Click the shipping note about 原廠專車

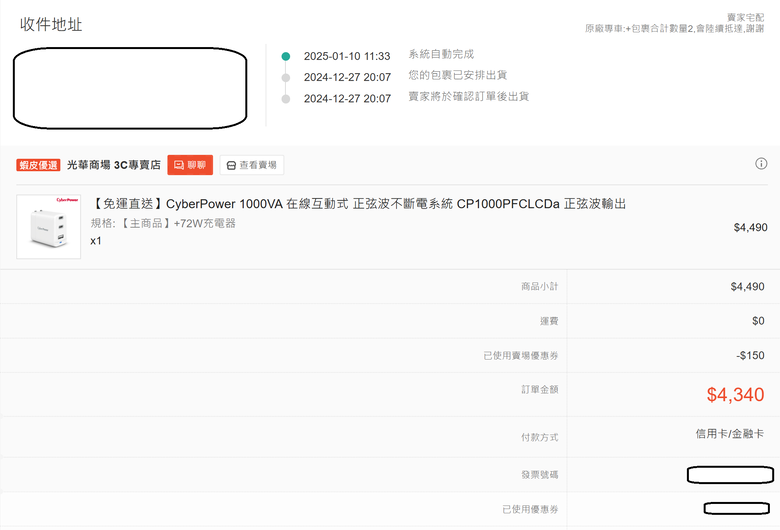coord(674,28)
